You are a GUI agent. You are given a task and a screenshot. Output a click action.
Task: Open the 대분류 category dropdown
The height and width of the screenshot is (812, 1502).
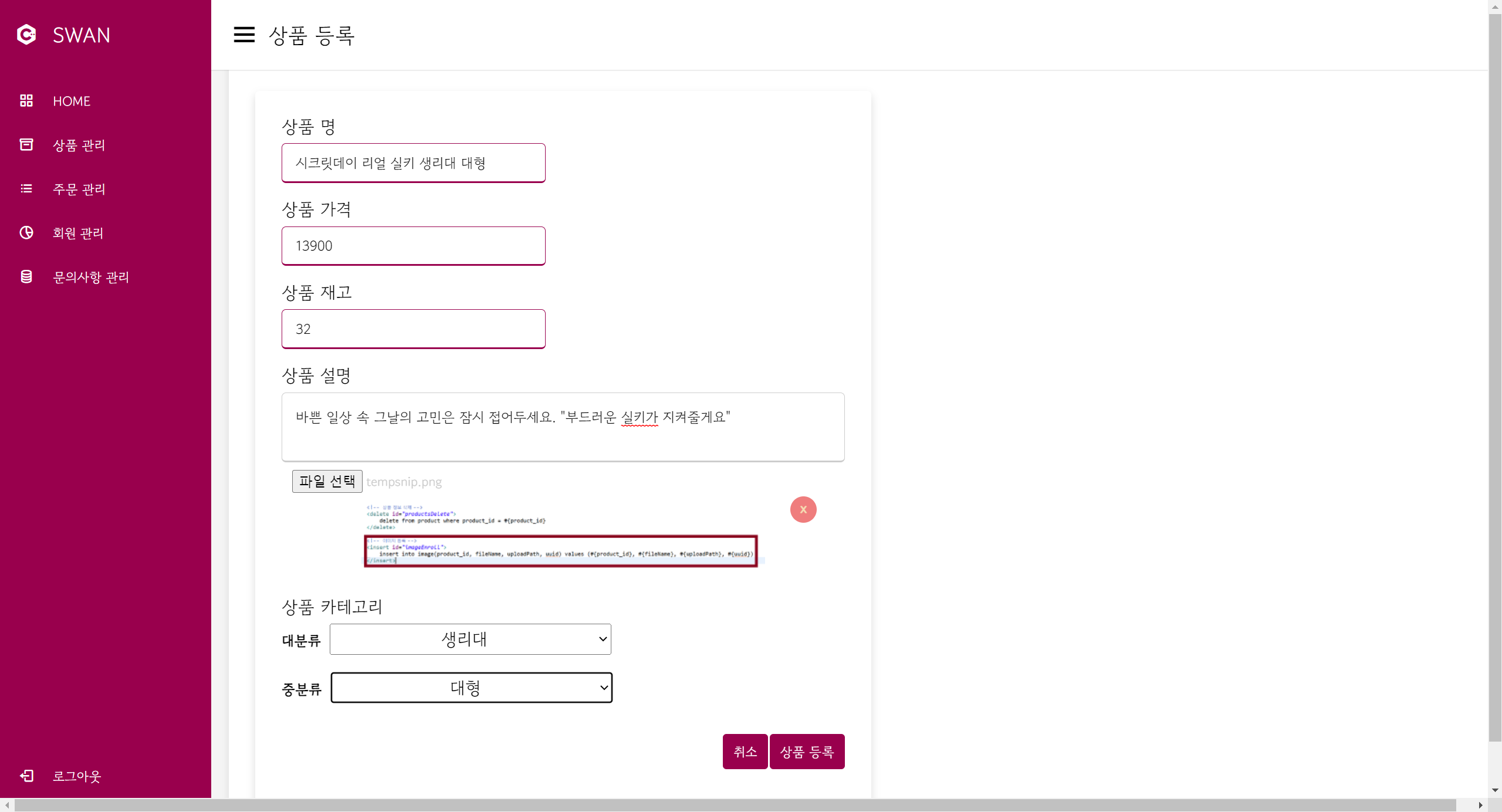pos(470,639)
